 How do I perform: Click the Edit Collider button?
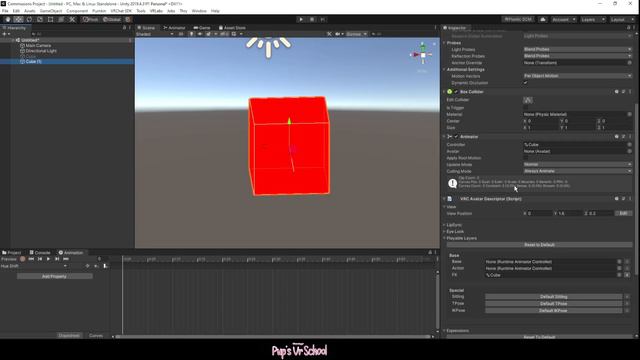(528, 100)
